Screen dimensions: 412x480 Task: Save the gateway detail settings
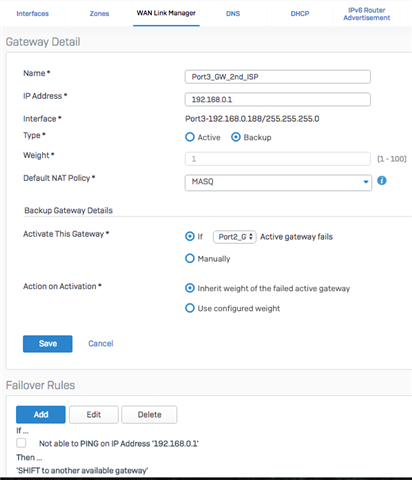click(48, 344)
